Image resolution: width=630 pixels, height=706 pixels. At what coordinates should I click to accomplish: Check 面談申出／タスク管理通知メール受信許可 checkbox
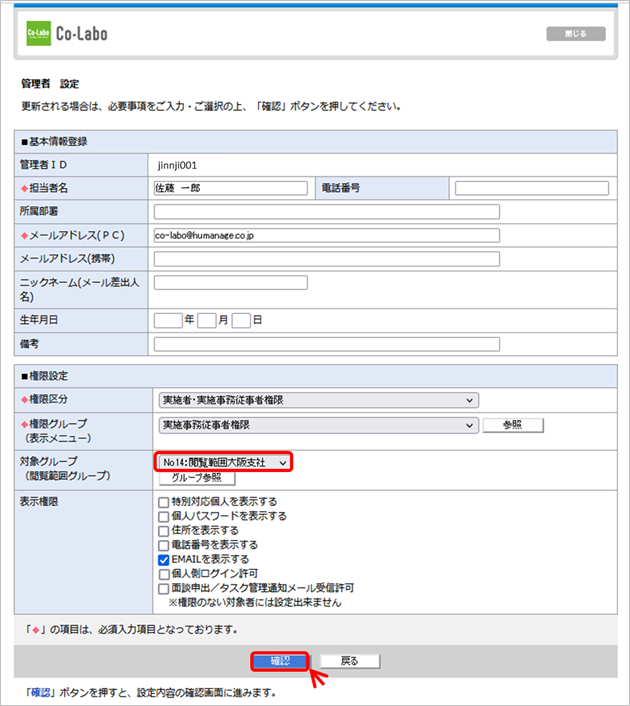click(x=164, y=589)
